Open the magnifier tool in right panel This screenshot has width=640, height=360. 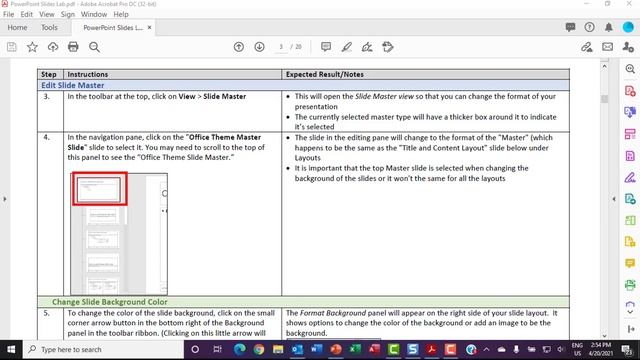click(x=630, y=69)
